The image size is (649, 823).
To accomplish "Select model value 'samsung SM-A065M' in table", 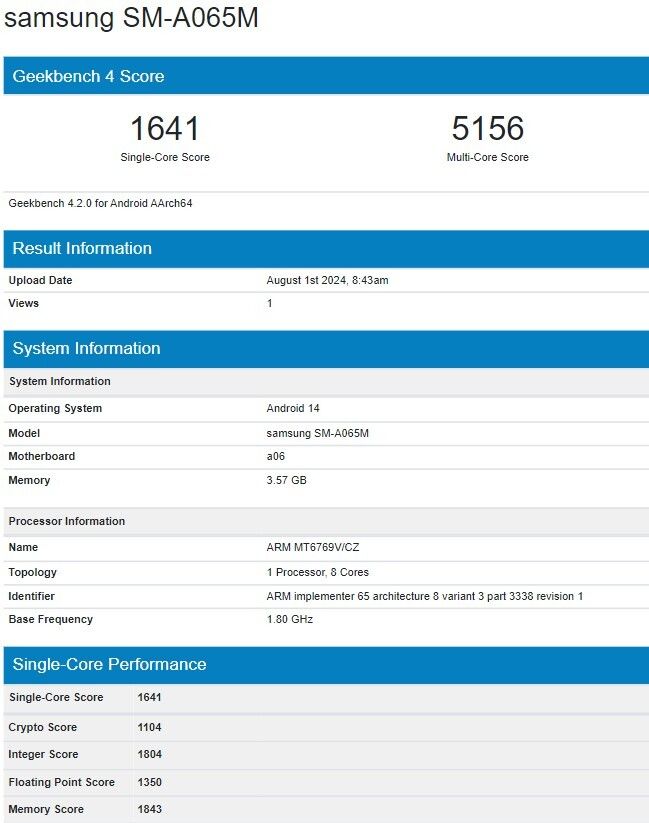I will 318,433.
